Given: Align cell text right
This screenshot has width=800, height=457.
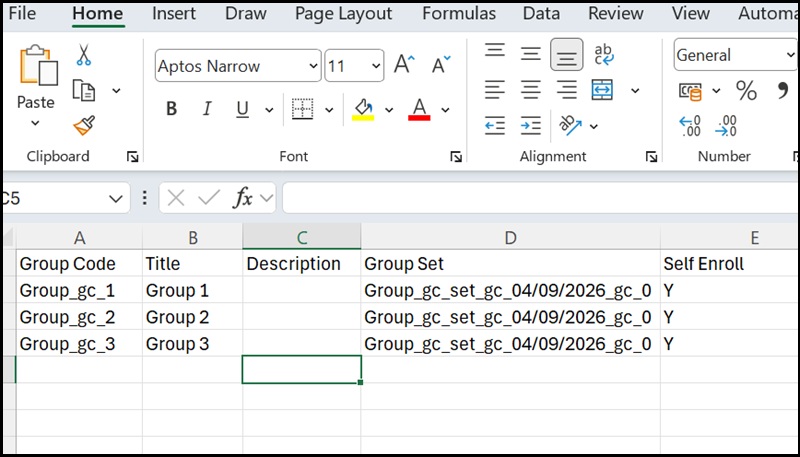Looking at the screenshot, I should [x=566, y=90].
